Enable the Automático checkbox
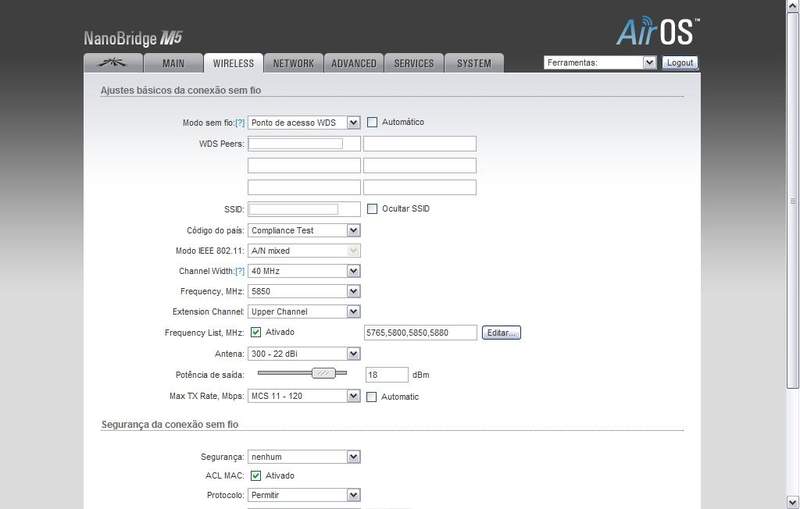800x509 pixels. click(x=372, y=122)
